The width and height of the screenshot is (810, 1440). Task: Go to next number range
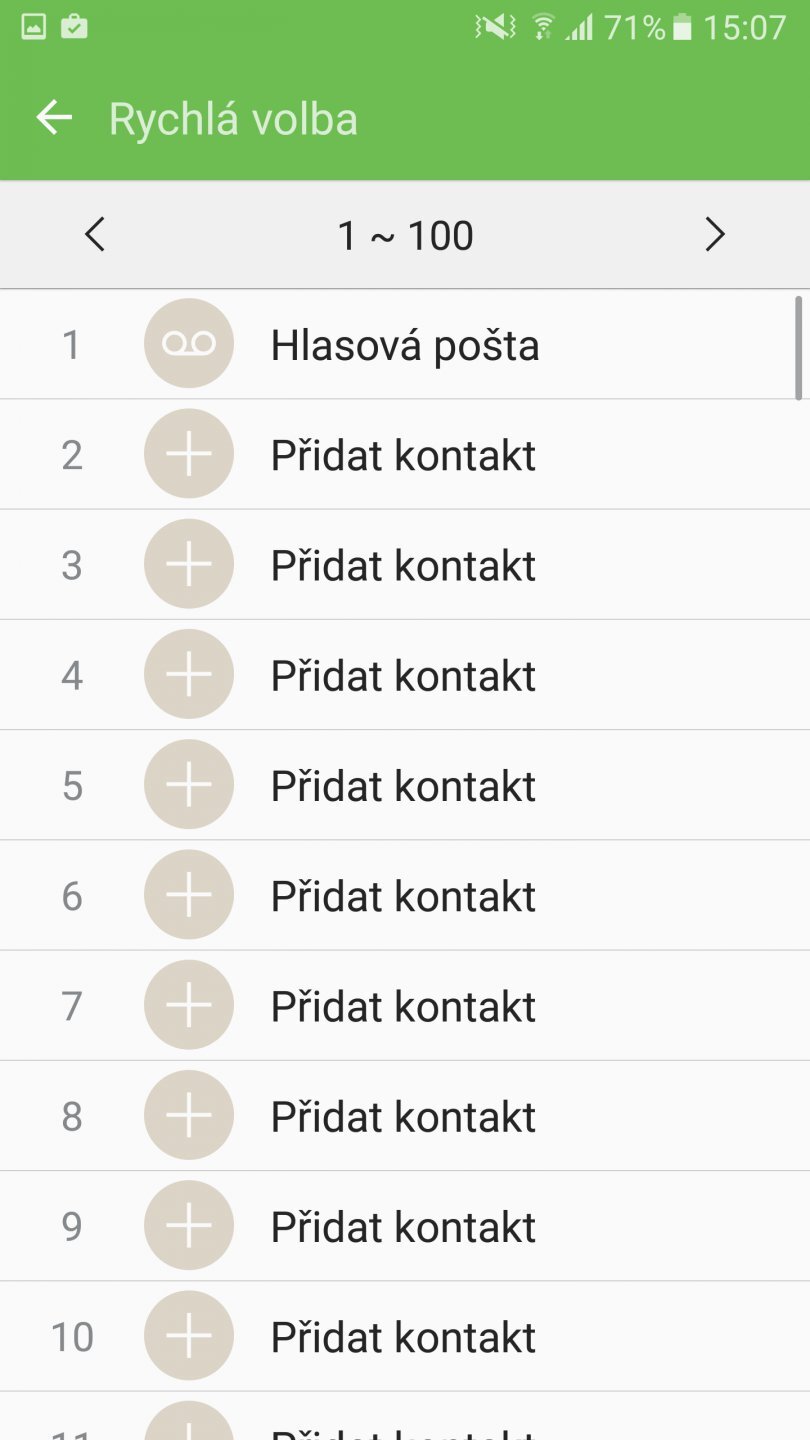tap(714, 235)
